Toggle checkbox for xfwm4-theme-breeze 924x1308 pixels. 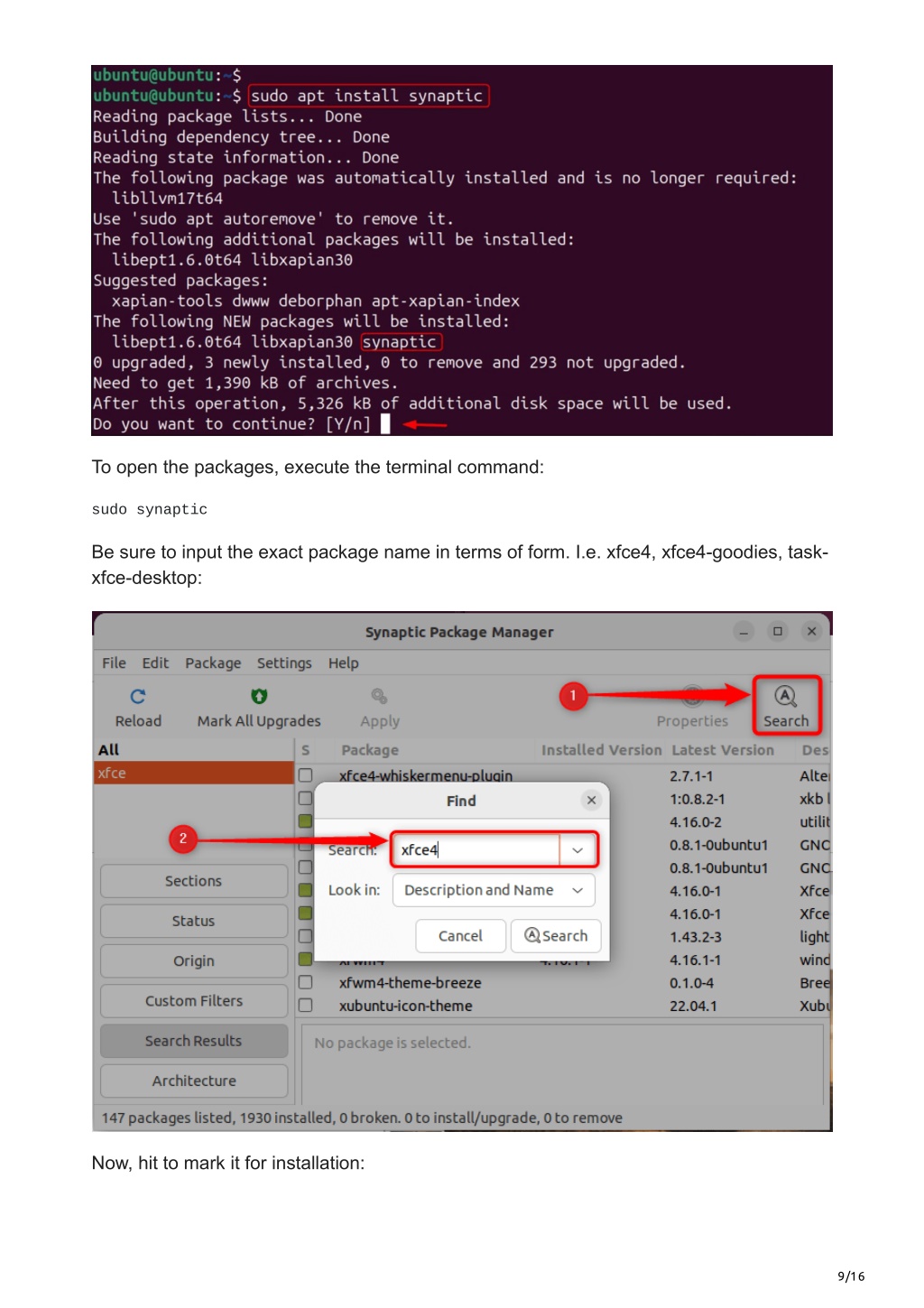[x=306, y=982]
